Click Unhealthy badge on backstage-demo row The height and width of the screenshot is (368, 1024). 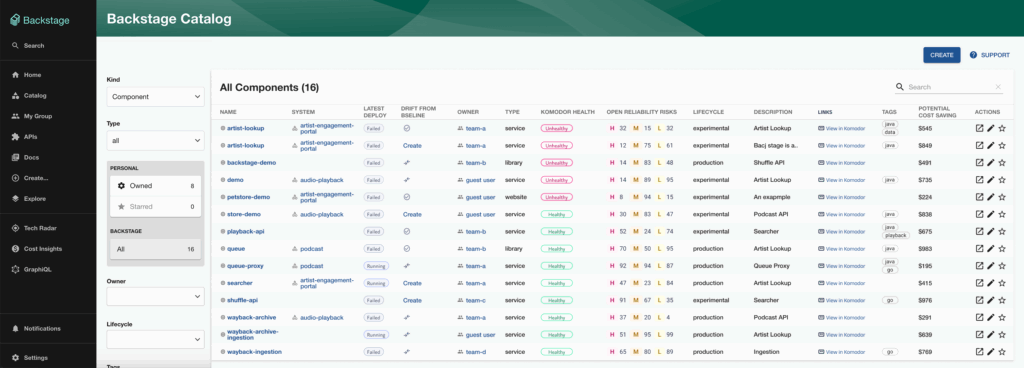click(556, 162)
